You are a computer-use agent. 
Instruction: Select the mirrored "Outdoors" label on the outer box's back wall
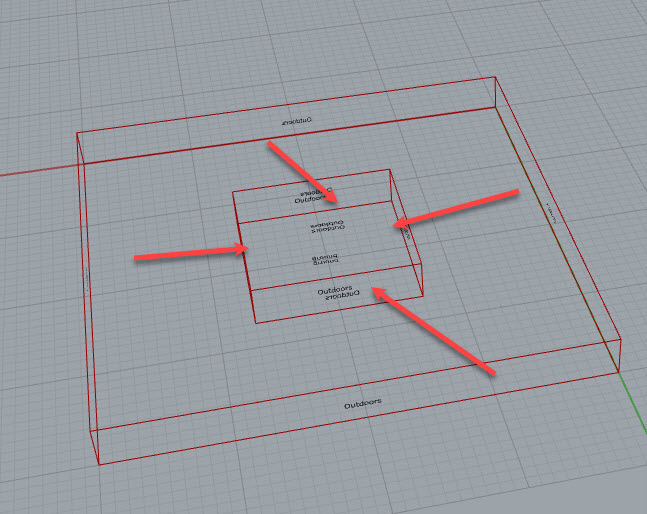297,121
